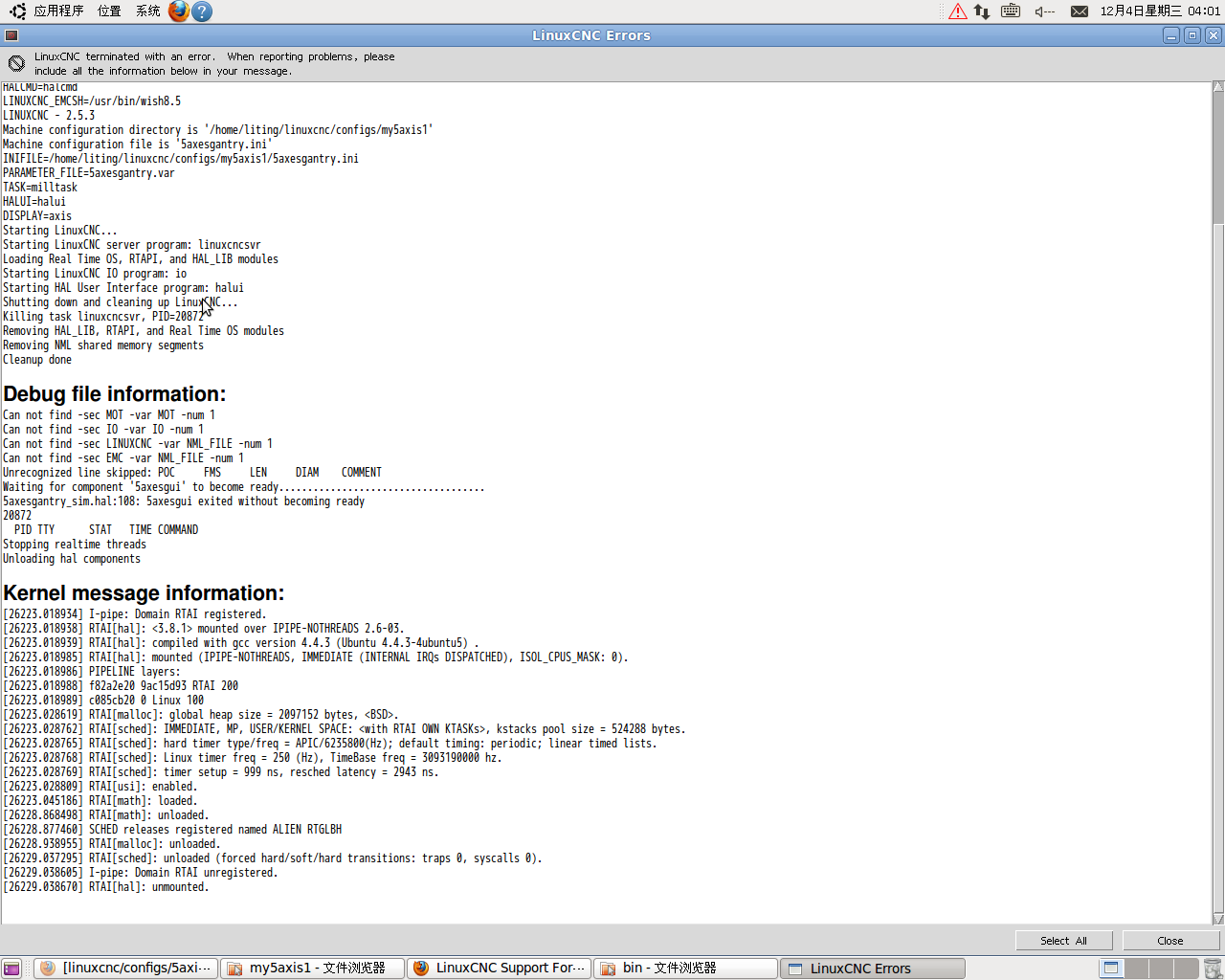Image resolution: width=1225 pixels, height=980 pixels.
Task: Open the trash icon in the bottom panel
Action: [x=1213, y=969]
